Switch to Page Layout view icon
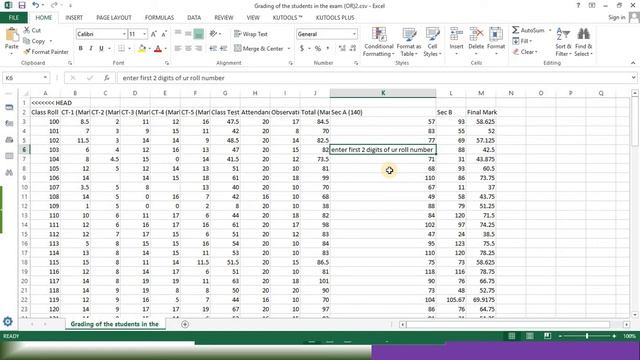Viewport: 640px width, 360px height. (x=529, y=336)
